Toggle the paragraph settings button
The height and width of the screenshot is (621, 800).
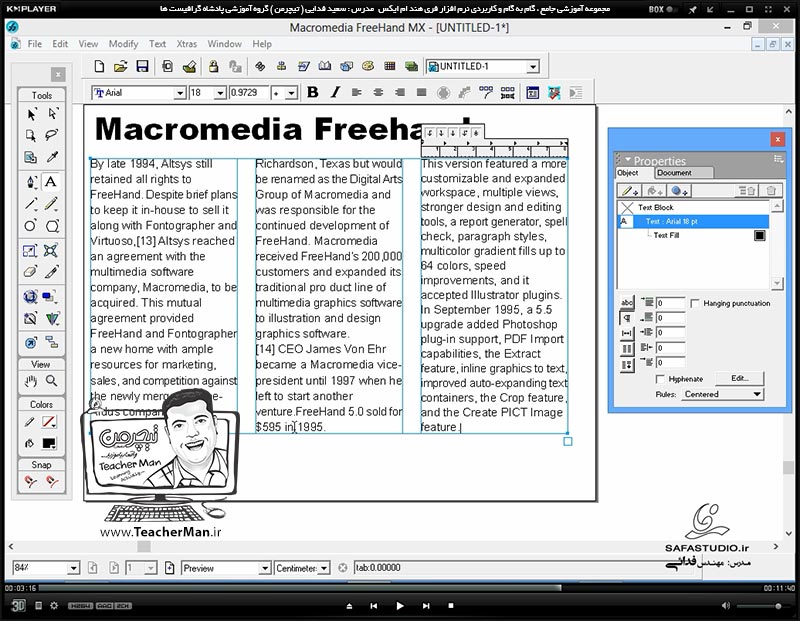click(627, 318)
